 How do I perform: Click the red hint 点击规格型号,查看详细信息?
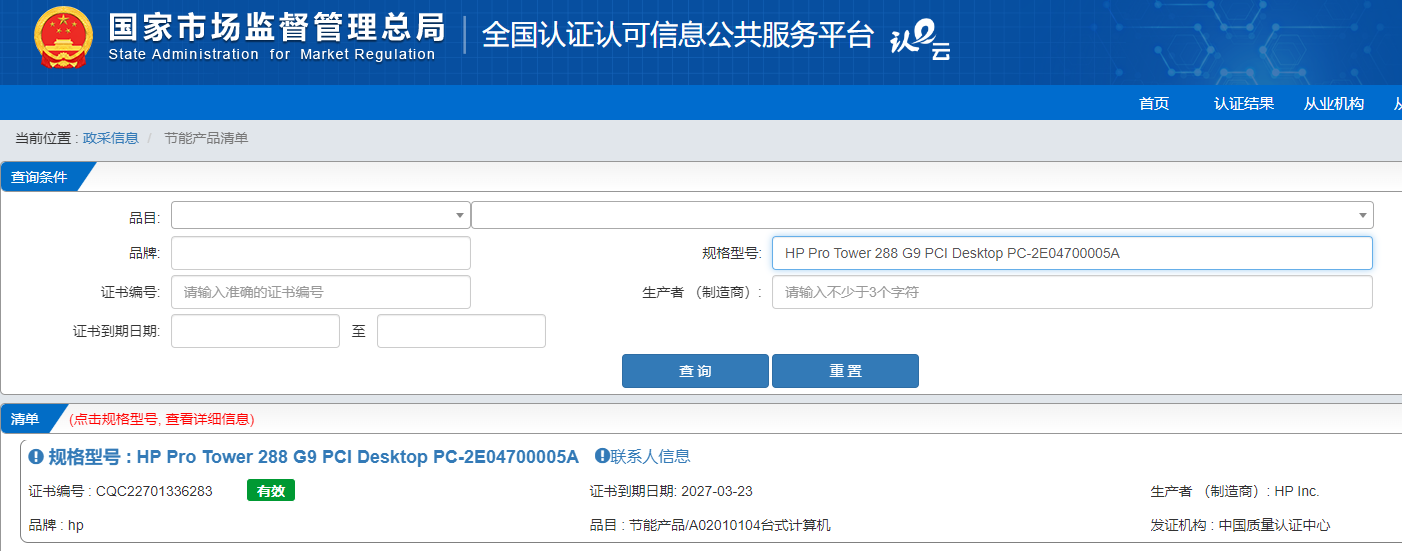point(161,419)
